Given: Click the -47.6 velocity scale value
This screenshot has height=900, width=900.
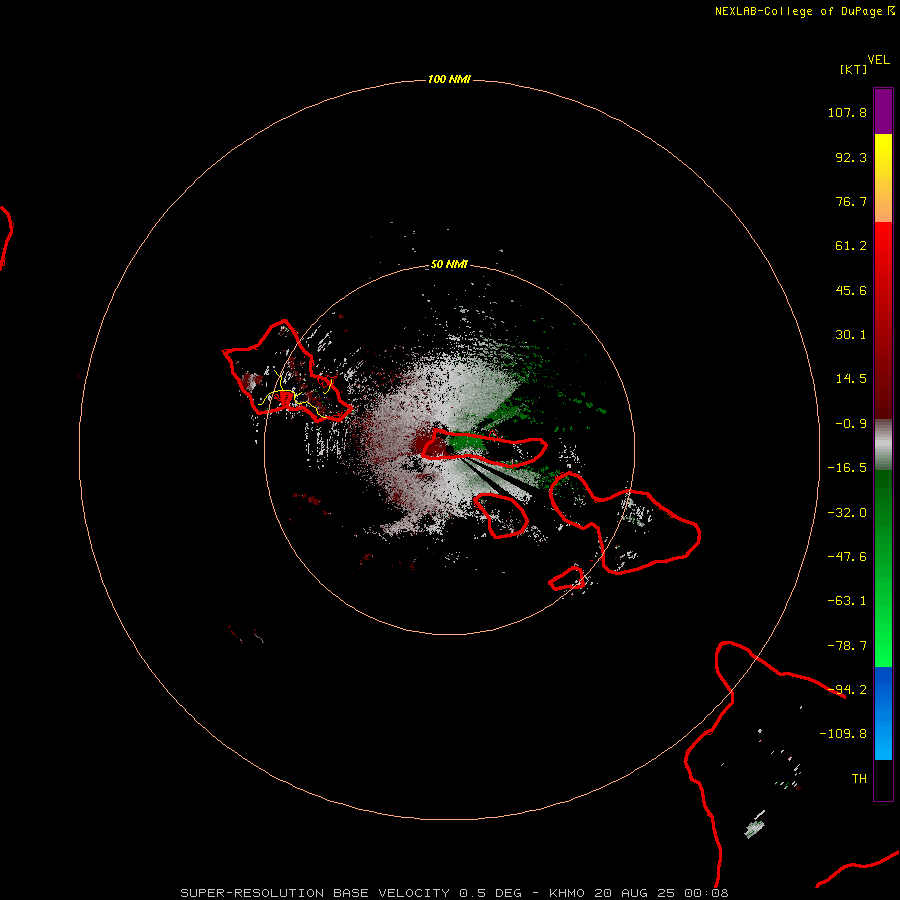Looking at the screenshot, I should 847,557.
